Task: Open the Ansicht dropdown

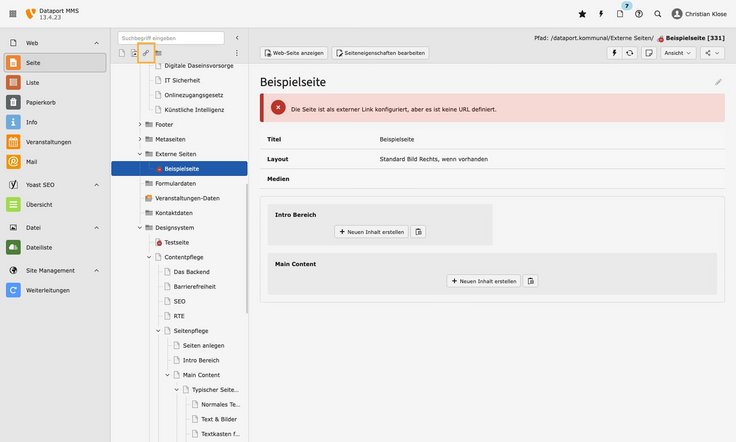Action: (x=678, y=53)
